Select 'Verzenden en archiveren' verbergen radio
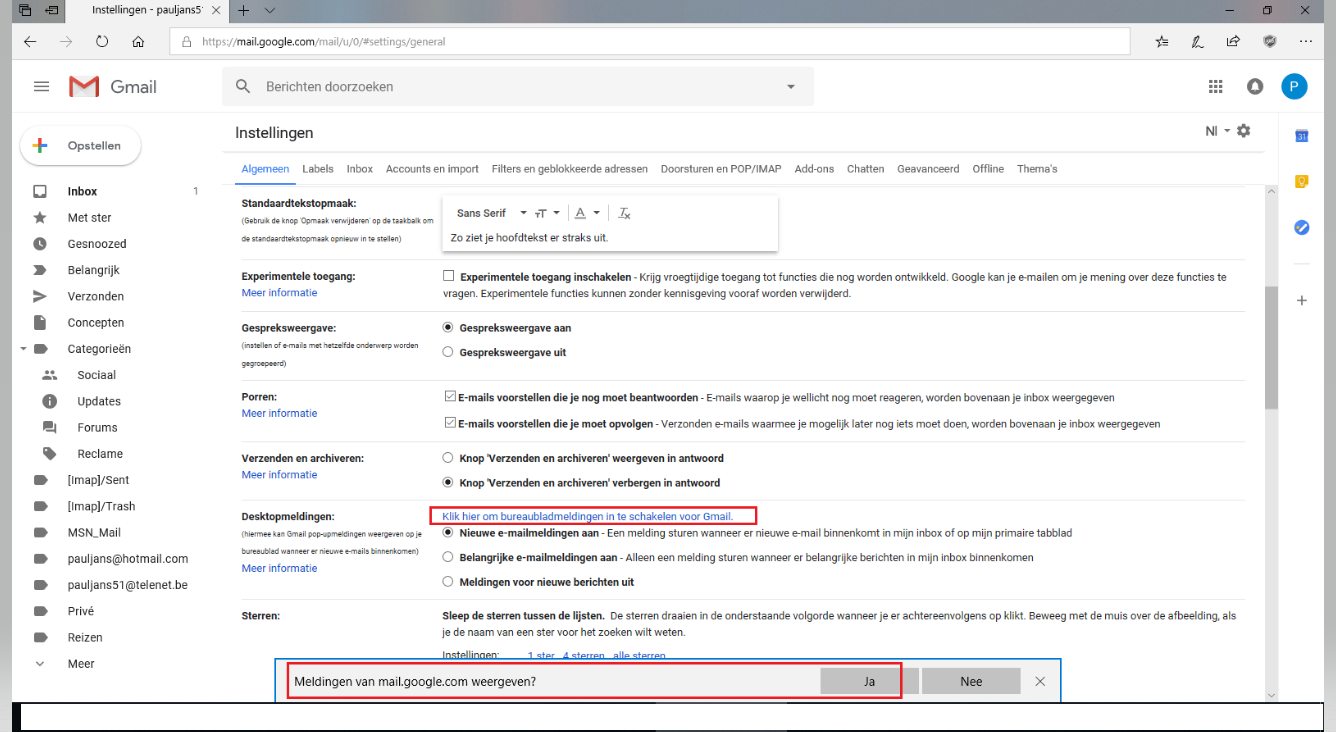Viewport: 1336px width, 732px height. [x=448, y=483]
